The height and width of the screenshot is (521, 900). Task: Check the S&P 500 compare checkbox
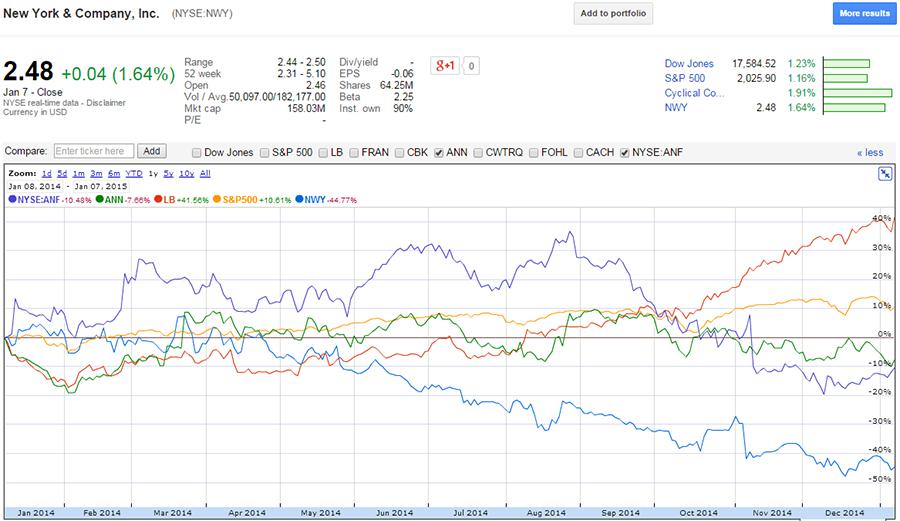click(x=265, y=153)
